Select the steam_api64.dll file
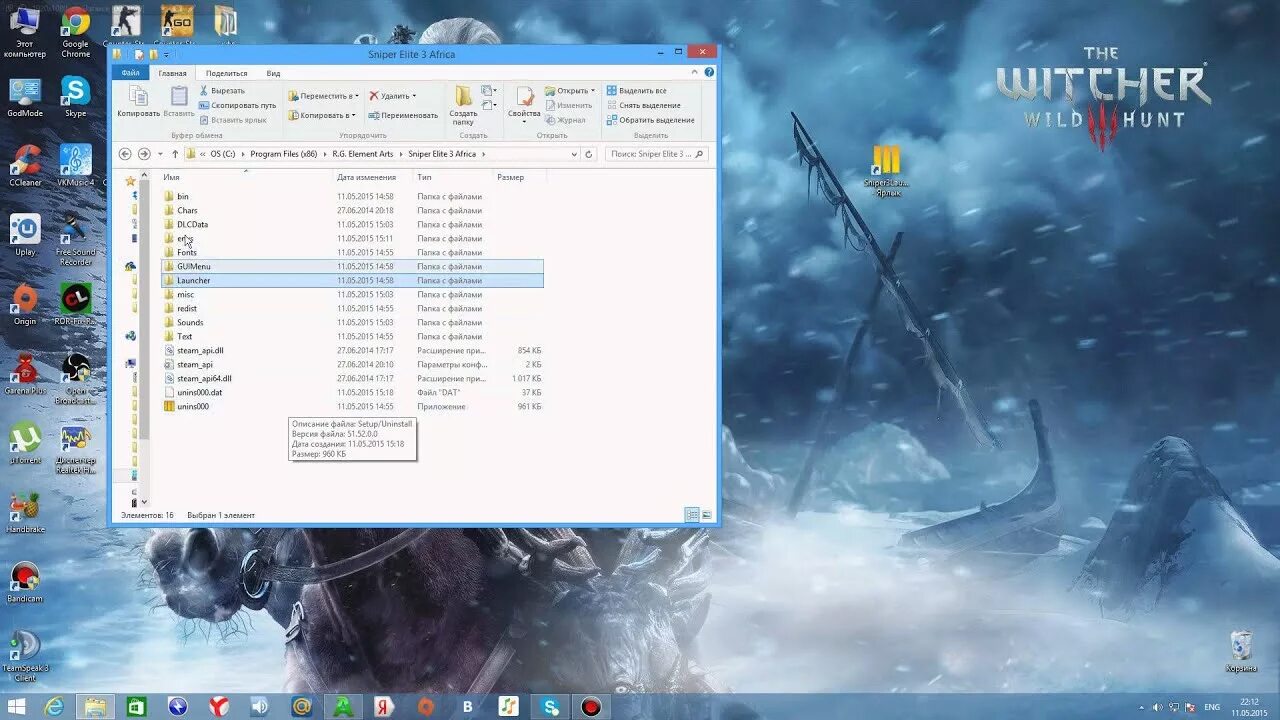This screenshot has height=720, width=1280. pyautogui.click(x=204, y=378)
